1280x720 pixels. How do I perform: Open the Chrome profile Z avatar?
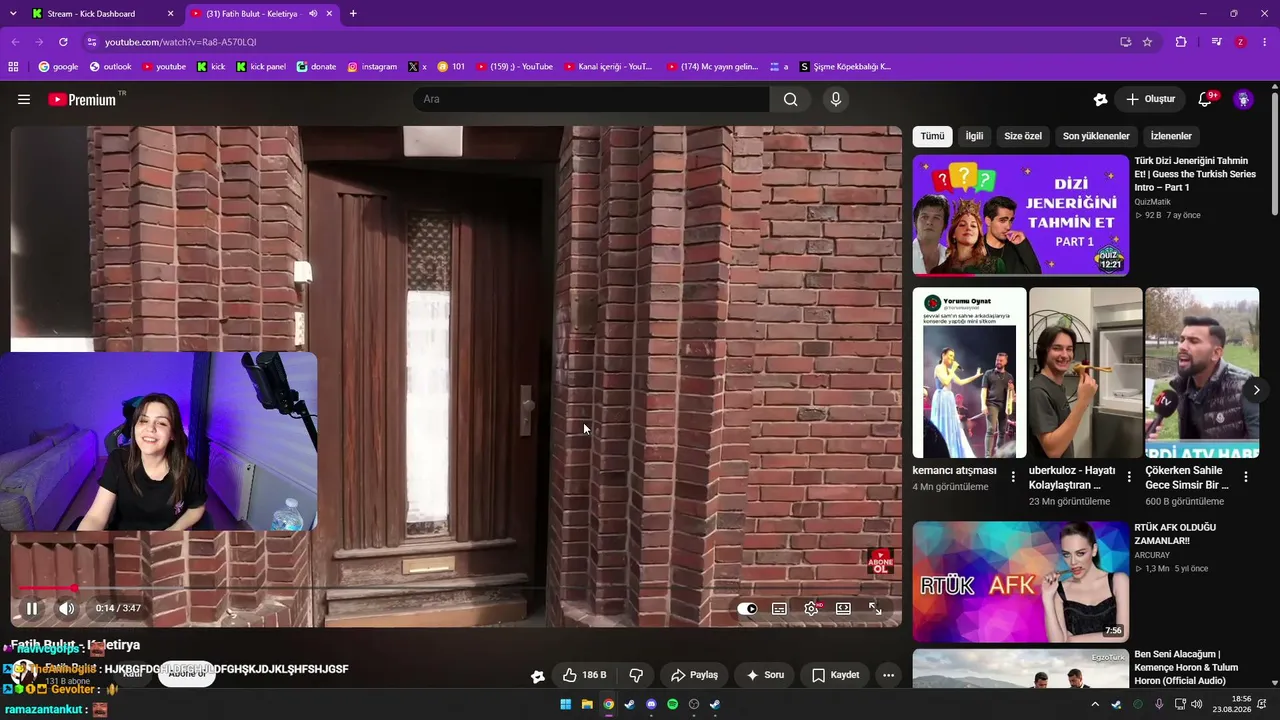(x=1241, y=42)
